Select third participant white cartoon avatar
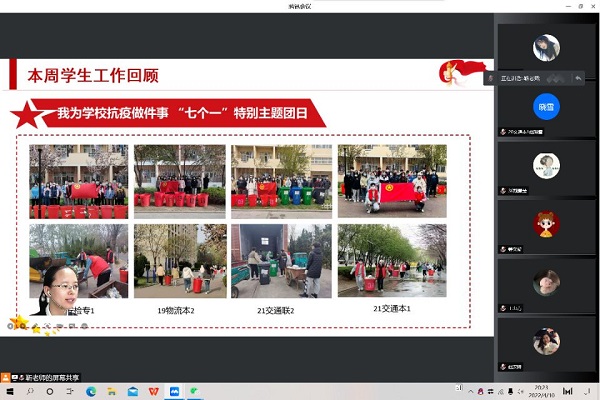600x400 pixels. 546,166
